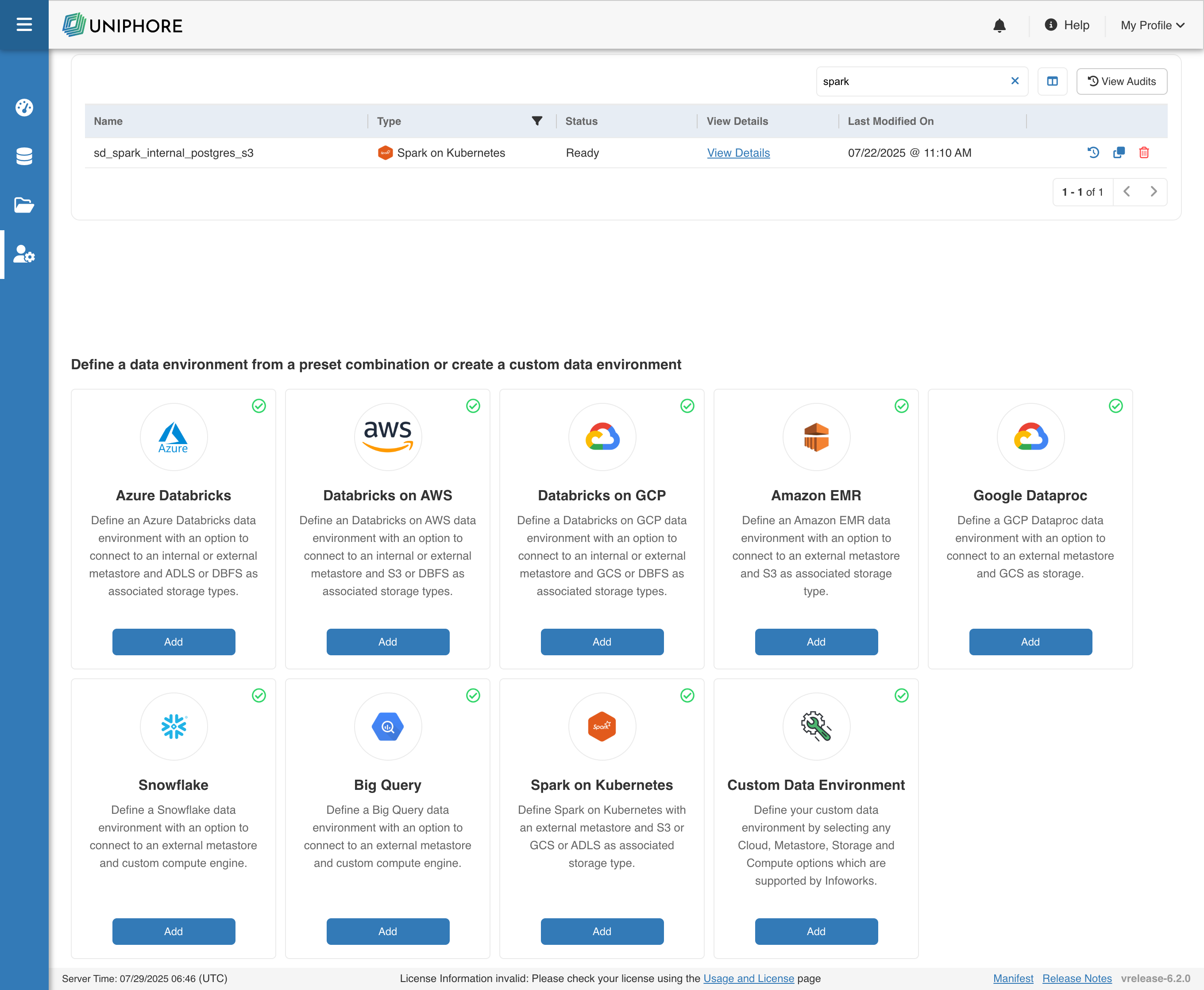Click Spark icon in the table row
Image resolution: width=1204 pixels, height=990 pixels.
click(385, 152)
